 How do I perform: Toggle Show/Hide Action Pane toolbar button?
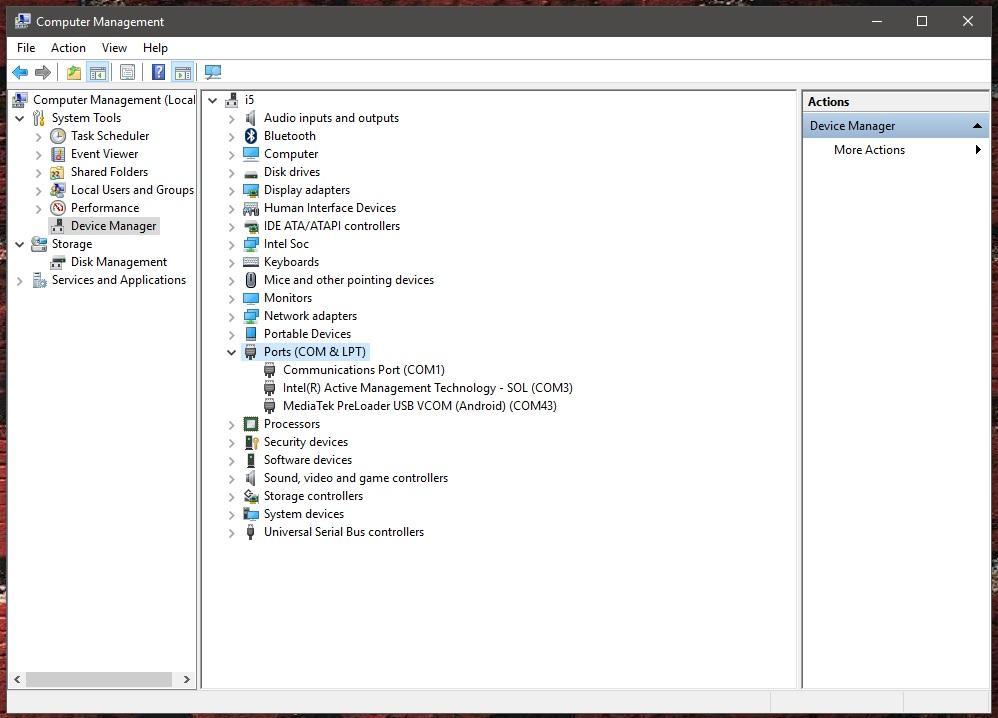(x=182, y=72)
